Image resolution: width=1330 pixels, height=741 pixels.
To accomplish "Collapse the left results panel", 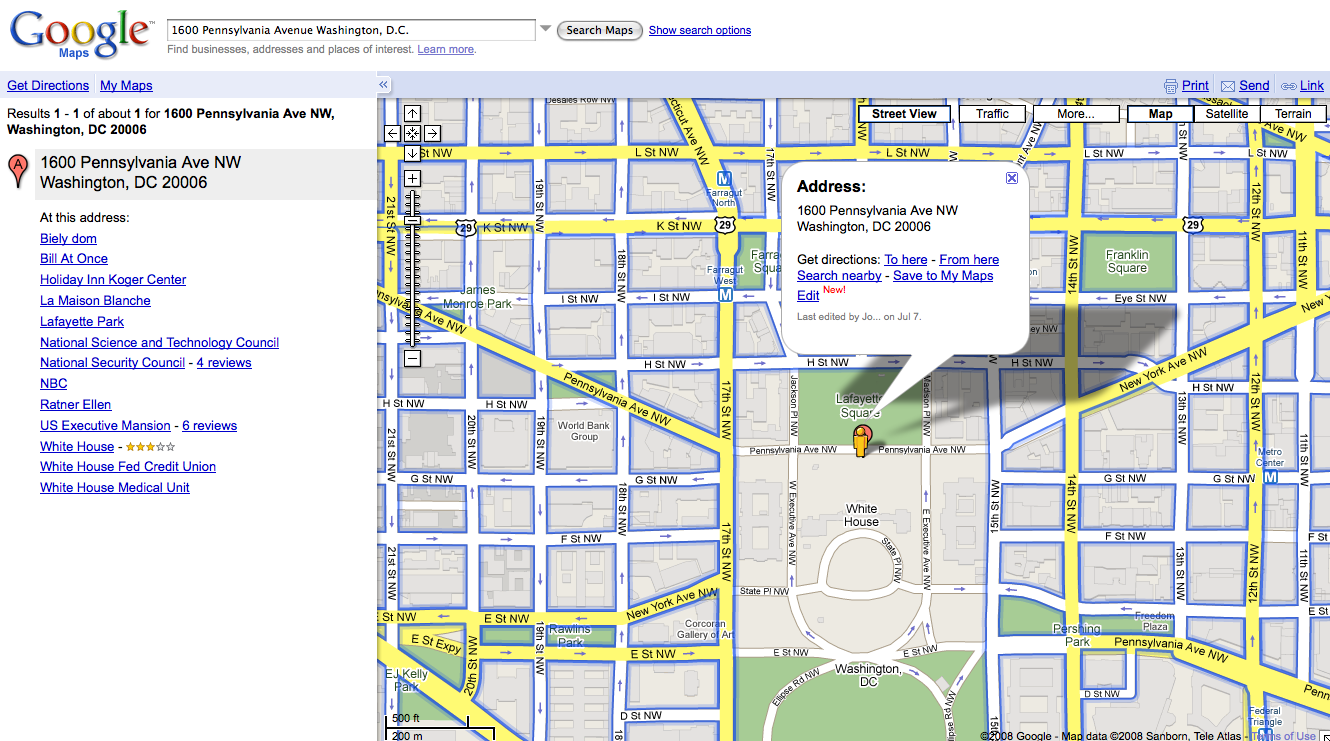I will click(383, 86).
